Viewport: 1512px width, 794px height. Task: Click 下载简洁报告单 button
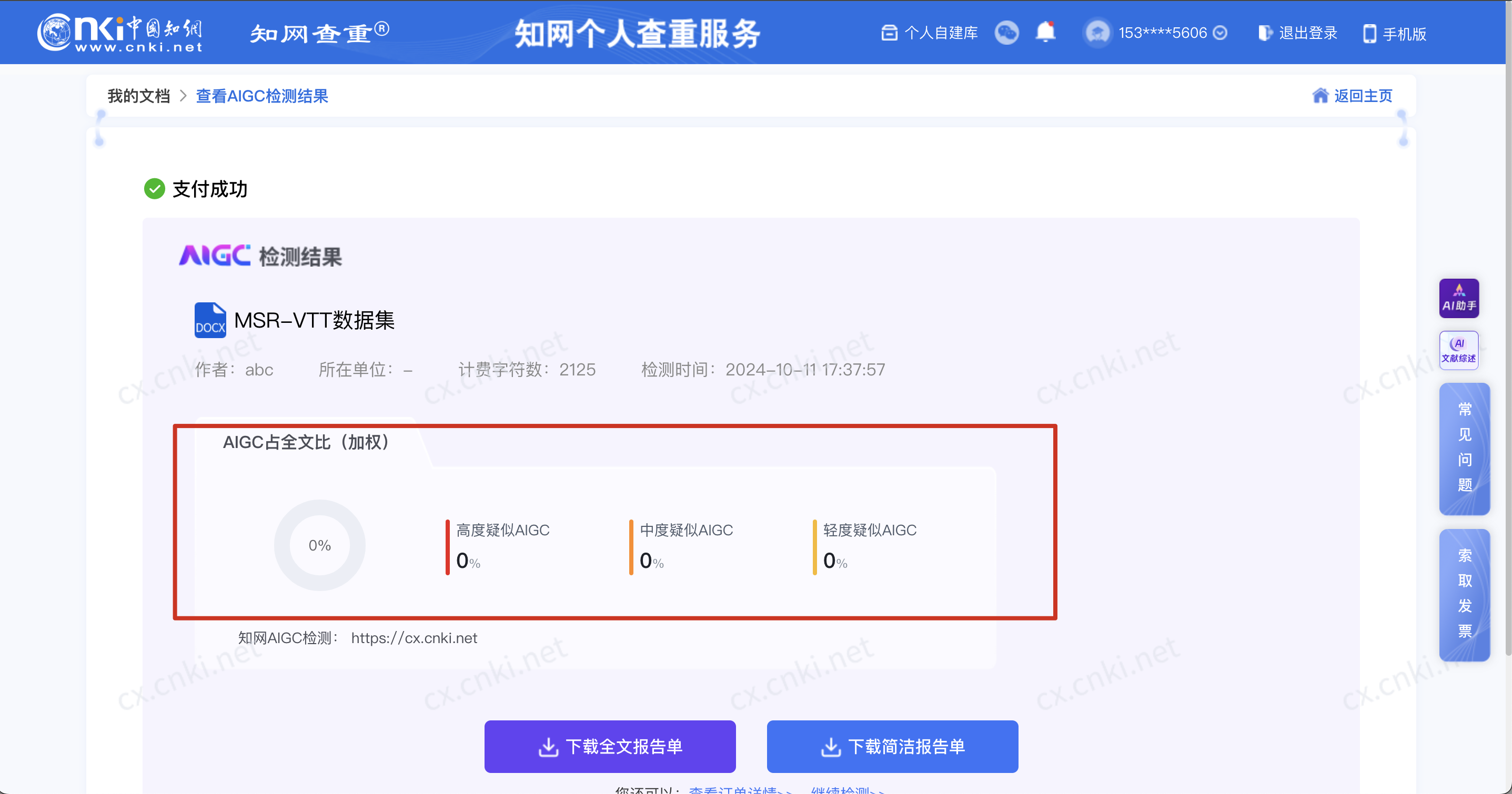(892, 747)
